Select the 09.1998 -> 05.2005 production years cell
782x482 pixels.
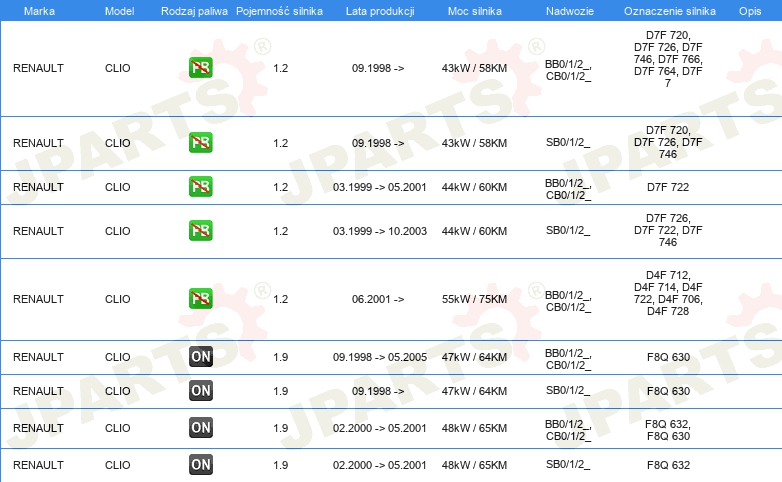pos(380,357)
